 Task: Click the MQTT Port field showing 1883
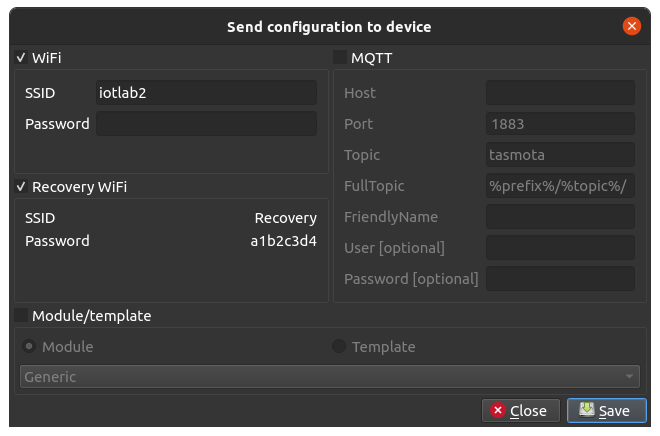(x=560, y=124)
